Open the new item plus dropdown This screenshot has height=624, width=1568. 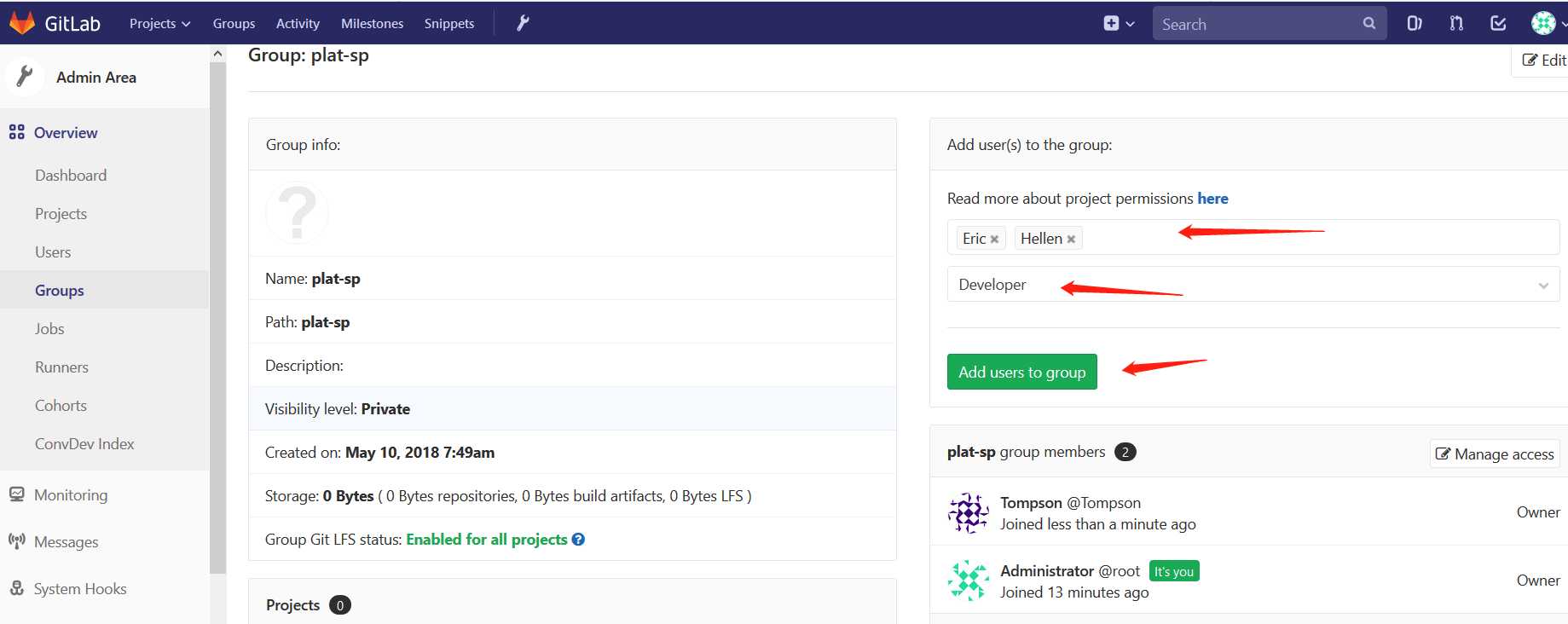[x=1119, y=24]
